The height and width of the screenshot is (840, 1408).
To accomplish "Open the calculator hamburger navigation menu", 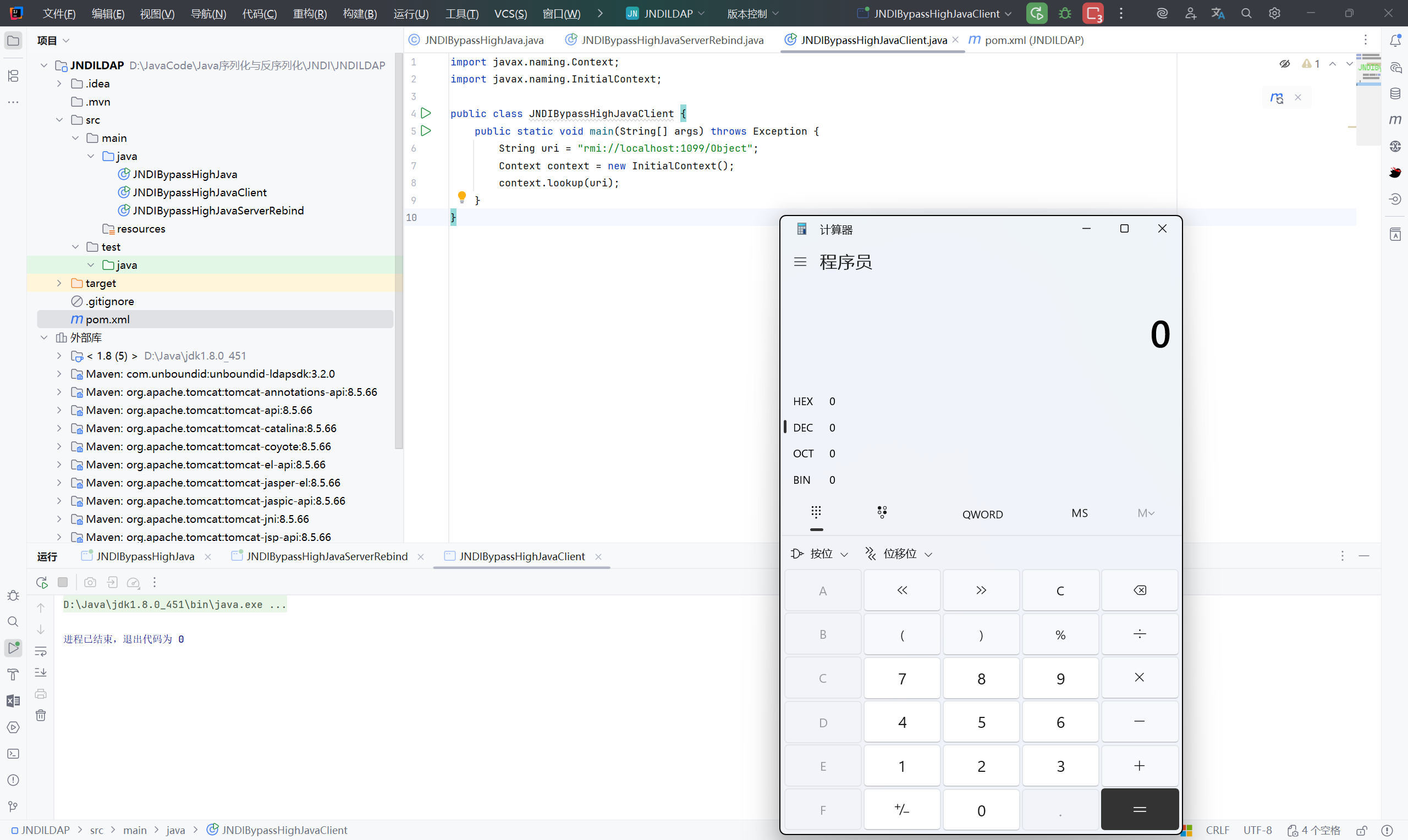I will [800, 262].
